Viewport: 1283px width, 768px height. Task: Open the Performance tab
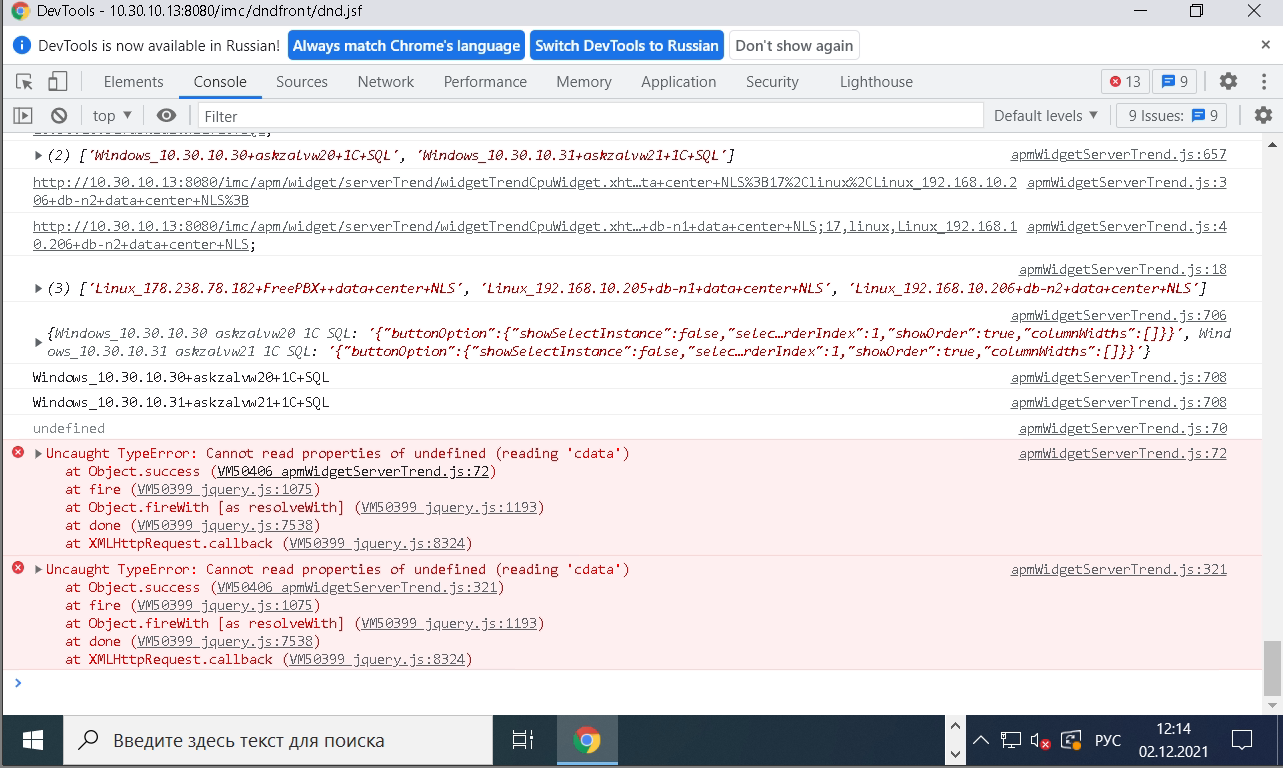(x=485, y=82)
